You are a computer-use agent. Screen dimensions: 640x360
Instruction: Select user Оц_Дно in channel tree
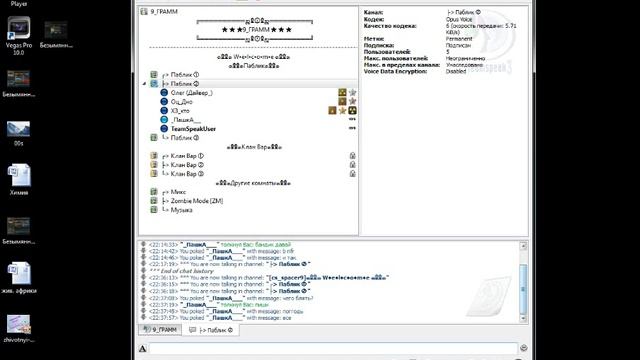pos(181,102)
